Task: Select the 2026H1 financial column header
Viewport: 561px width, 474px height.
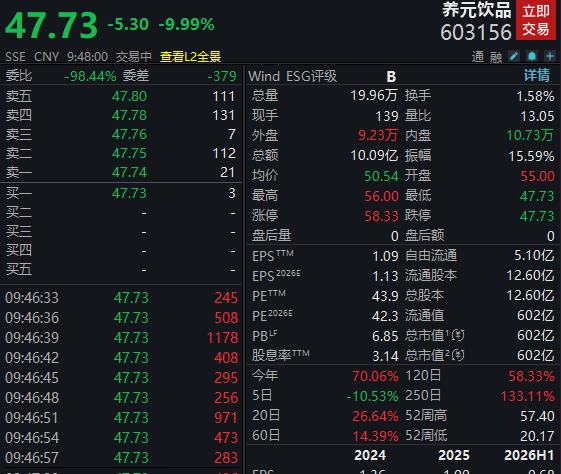Action: tap(529, 455)
